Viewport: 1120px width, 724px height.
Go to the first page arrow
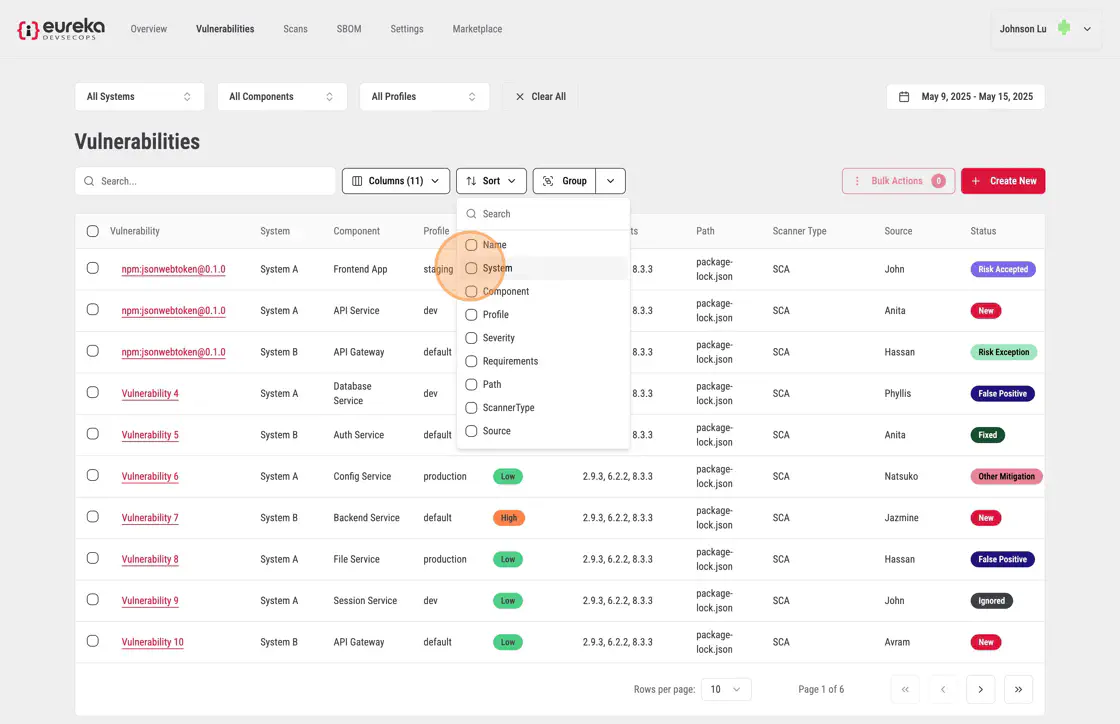[x=905, y=689]
